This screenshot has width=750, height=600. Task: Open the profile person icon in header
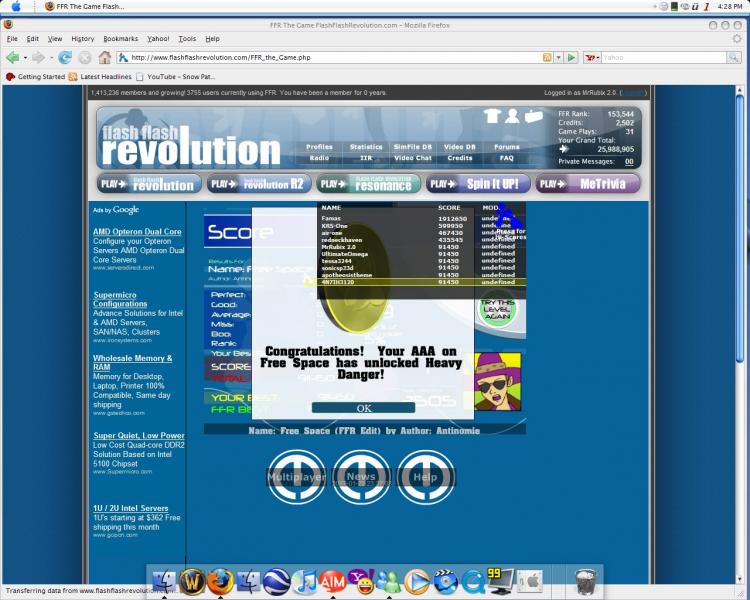click(x=512, y=116)
